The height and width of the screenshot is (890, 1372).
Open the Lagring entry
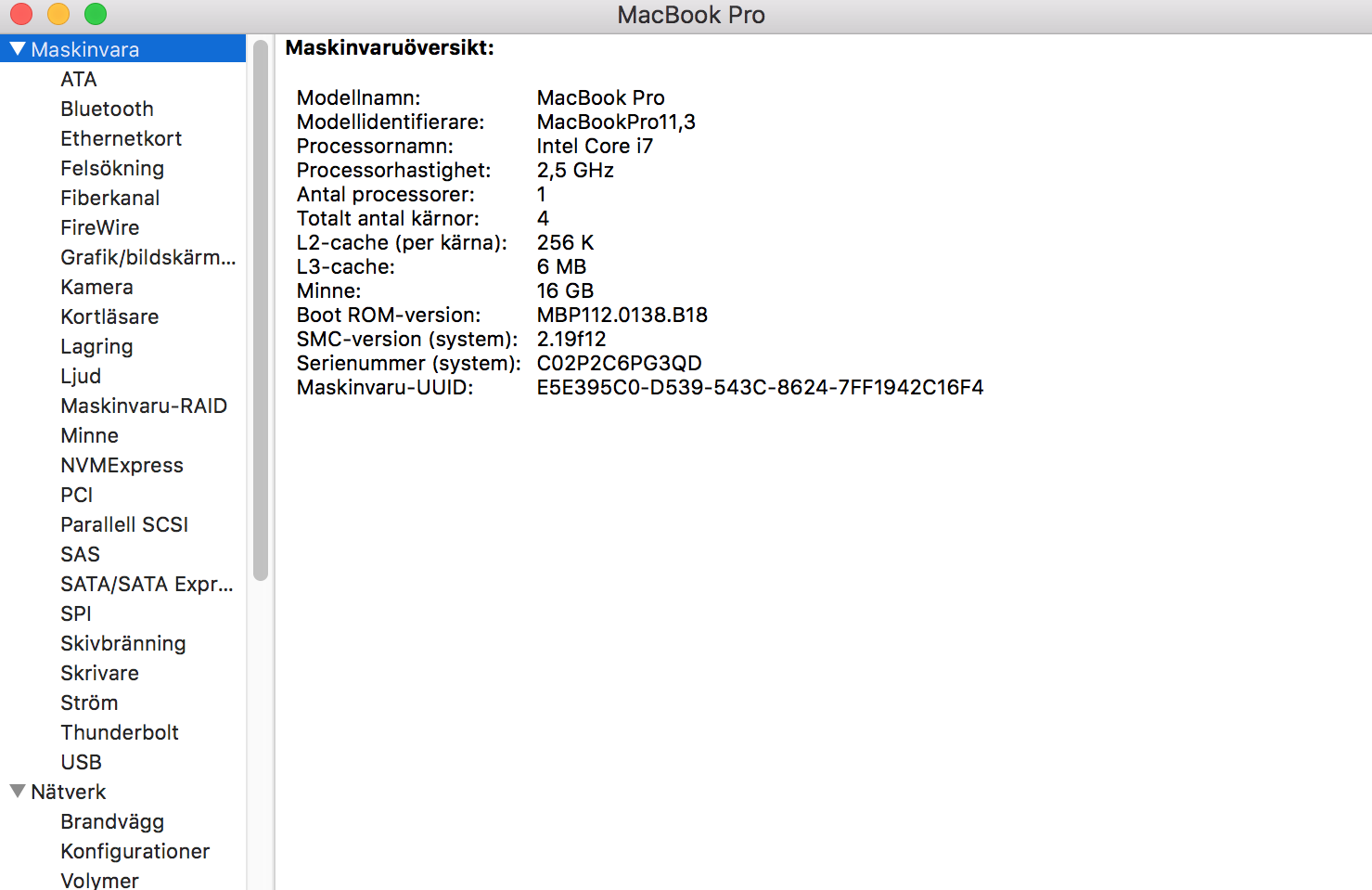click(x=97, y=346)
